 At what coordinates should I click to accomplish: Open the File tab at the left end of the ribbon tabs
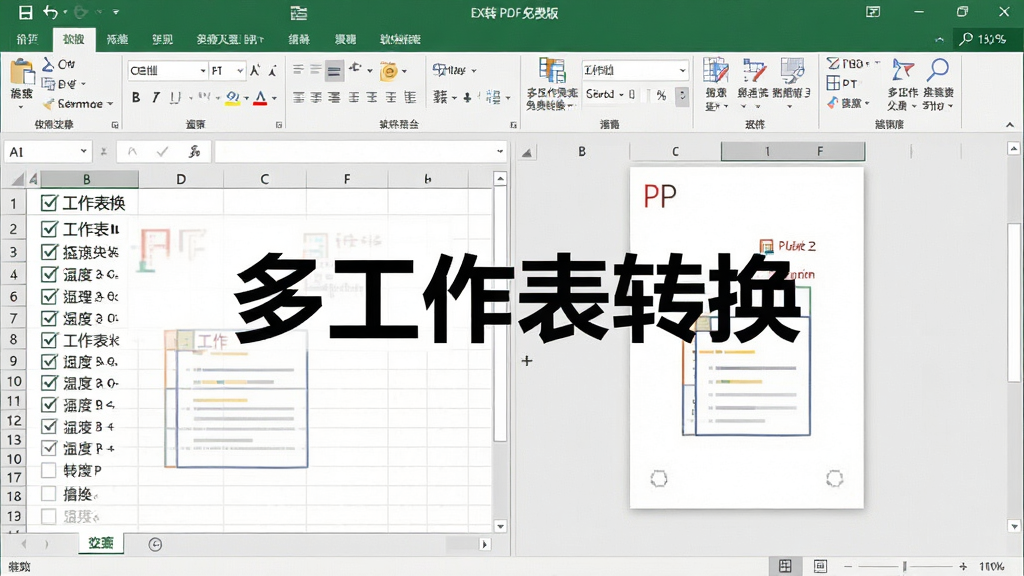[x=27, y=39]
